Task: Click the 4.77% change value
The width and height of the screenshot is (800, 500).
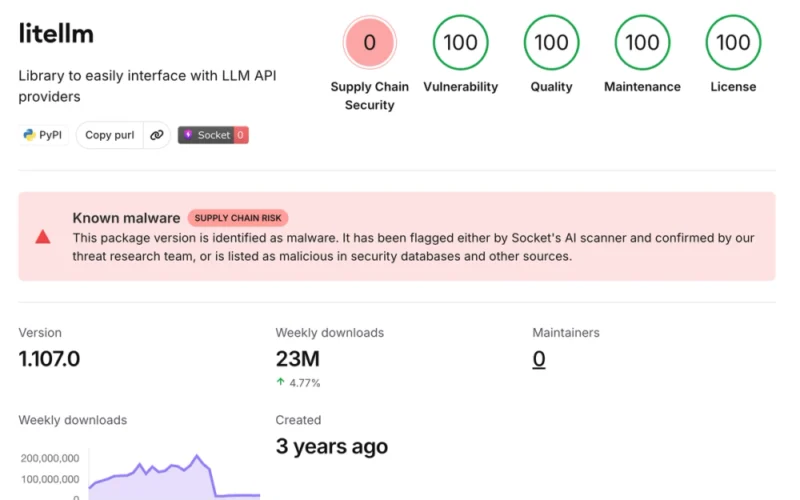Action: click(305, 383)
